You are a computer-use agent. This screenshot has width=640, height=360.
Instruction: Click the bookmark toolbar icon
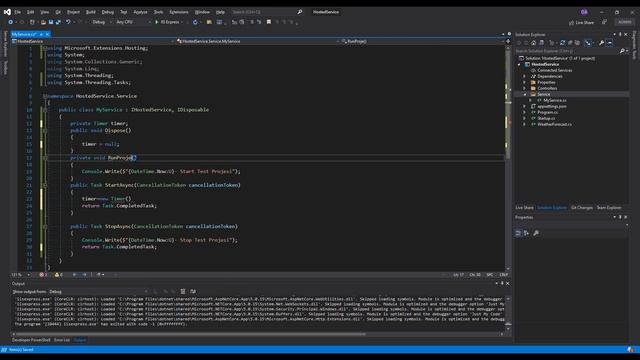(269, 22)
